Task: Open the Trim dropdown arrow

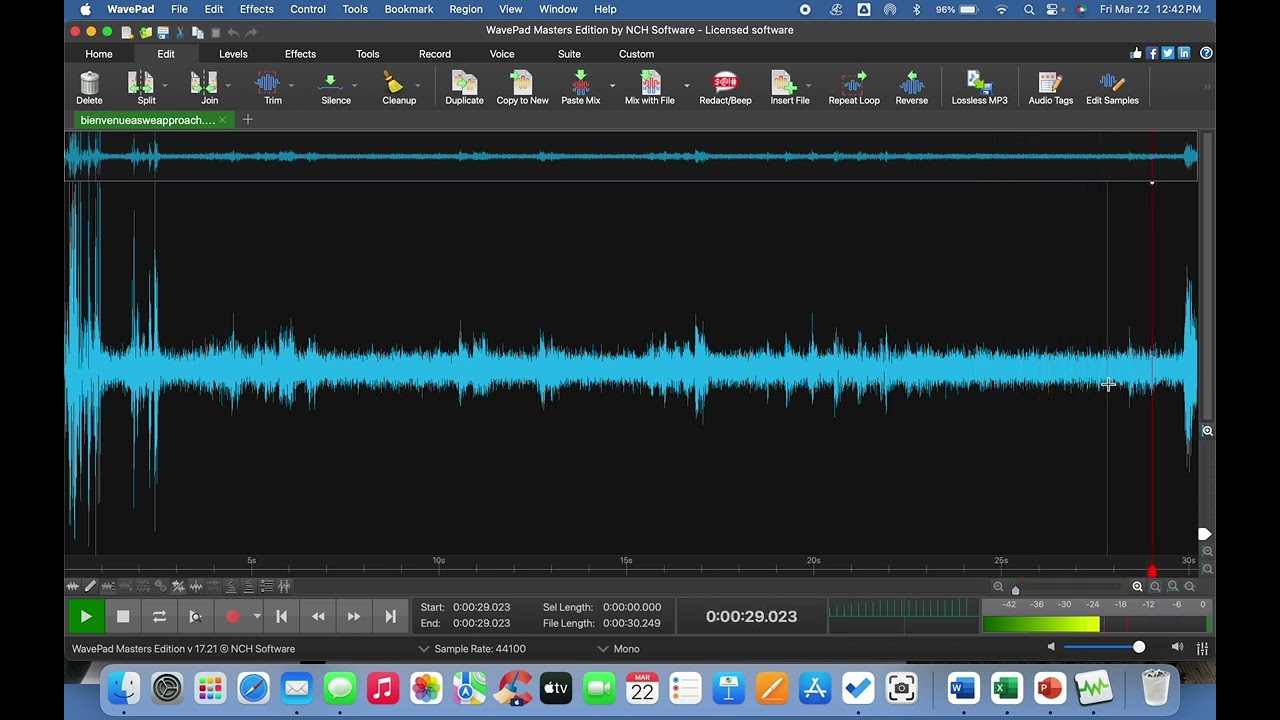Action: [x=291, y=86]
